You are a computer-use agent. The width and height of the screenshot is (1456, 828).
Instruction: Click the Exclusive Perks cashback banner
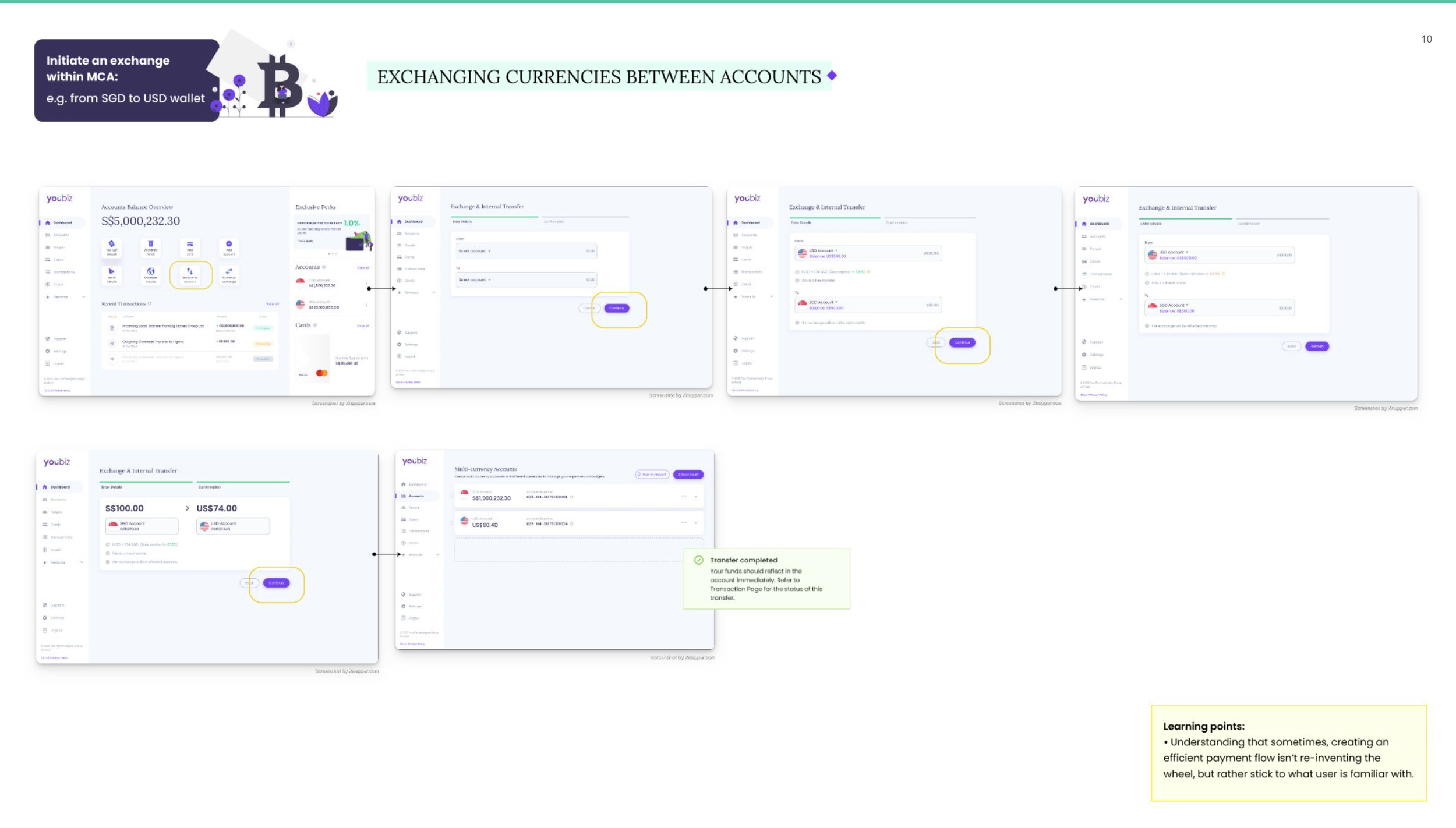pyautogui.click(x=333, y=233)
